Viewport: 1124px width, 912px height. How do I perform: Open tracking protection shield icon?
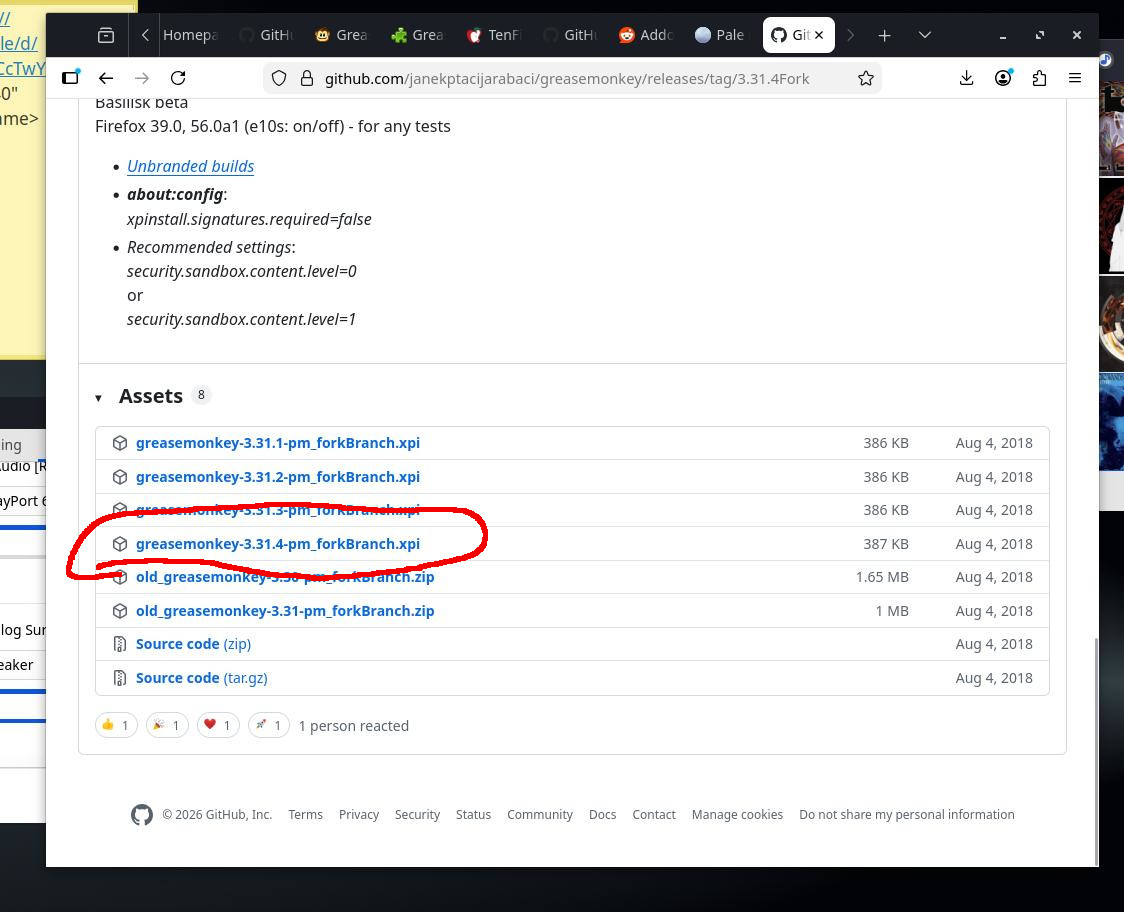pyautogui.click(x=280, y=78)
